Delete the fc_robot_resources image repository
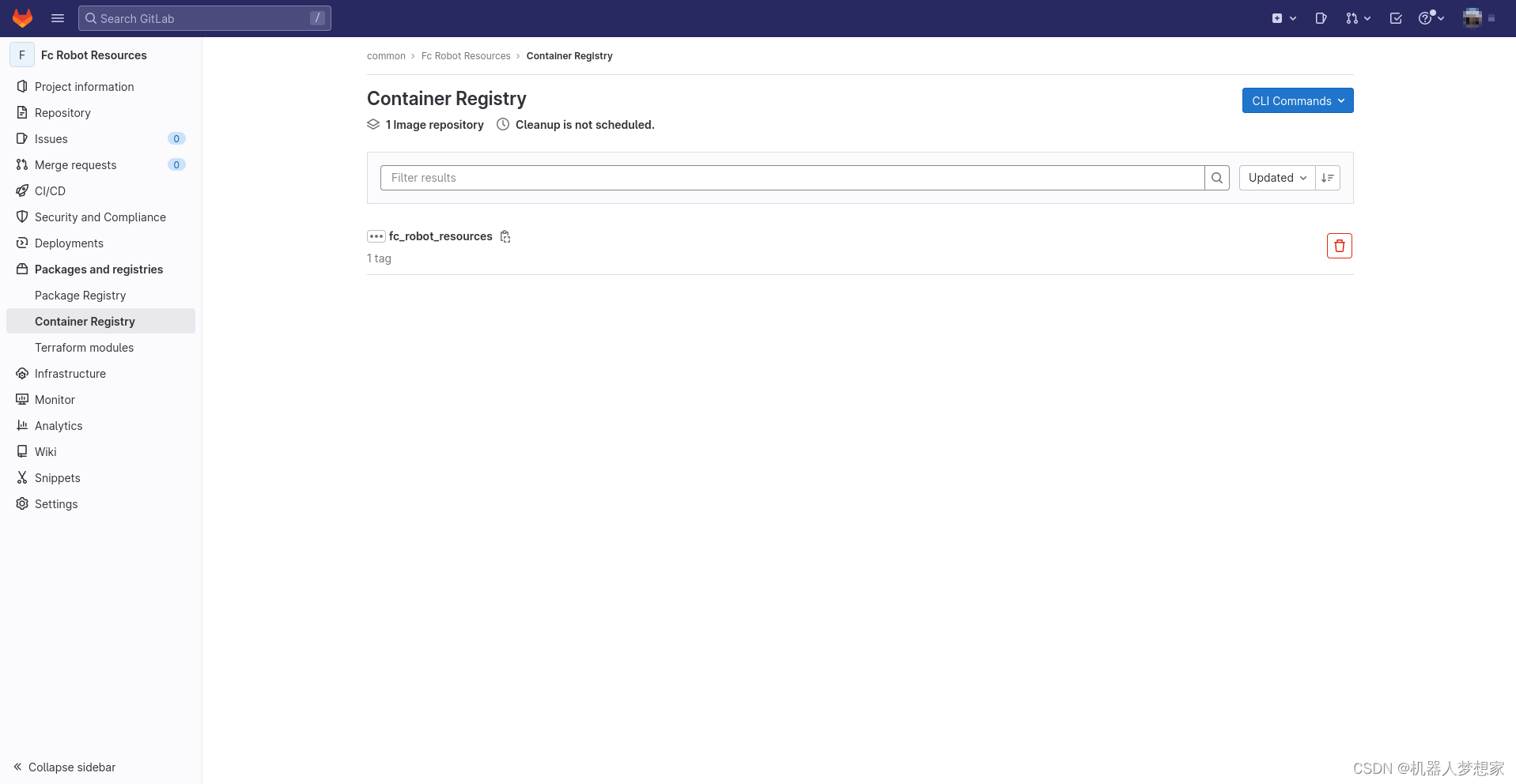 (1339, 245)
